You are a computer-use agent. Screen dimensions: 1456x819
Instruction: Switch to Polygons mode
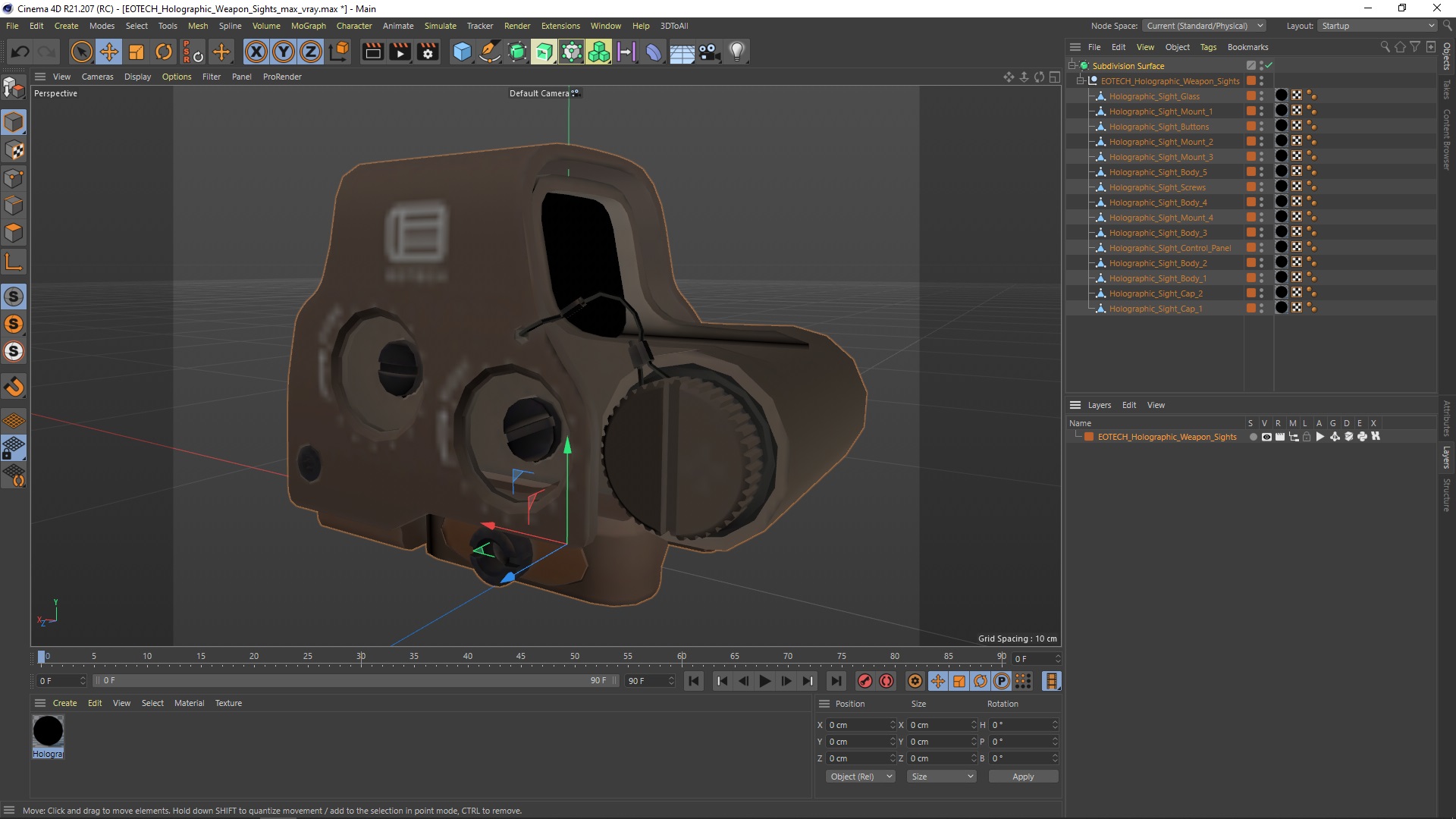pyautogui.click(x=14, y=233)
